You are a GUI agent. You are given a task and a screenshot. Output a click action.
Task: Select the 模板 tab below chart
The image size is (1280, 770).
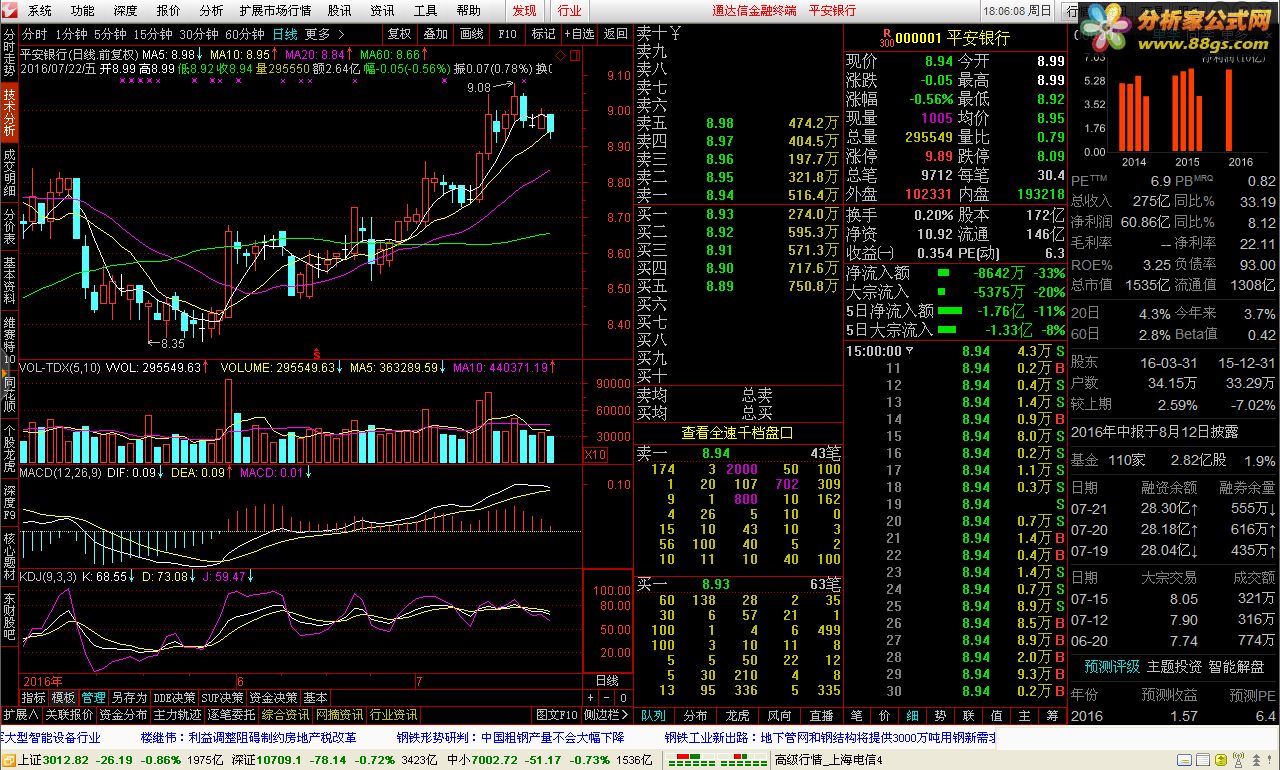tap(63, 698)
